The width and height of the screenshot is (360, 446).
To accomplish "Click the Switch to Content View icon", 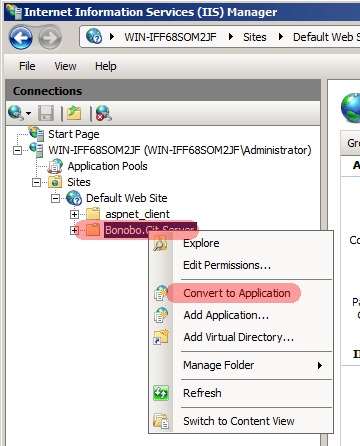I will point(161,421).
